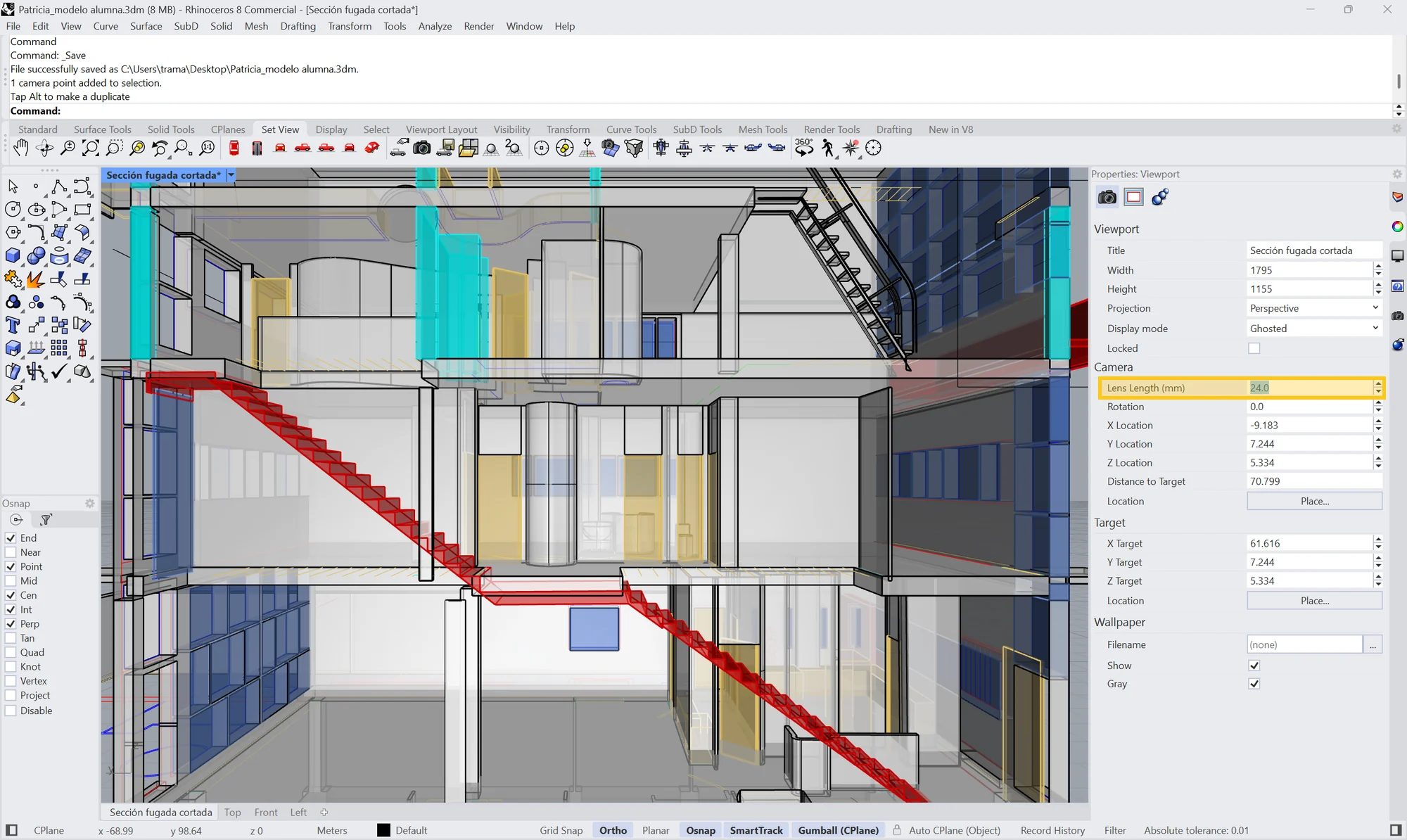
Task: Open the camera capture viewport icon
Action: [x=422, y=148]
